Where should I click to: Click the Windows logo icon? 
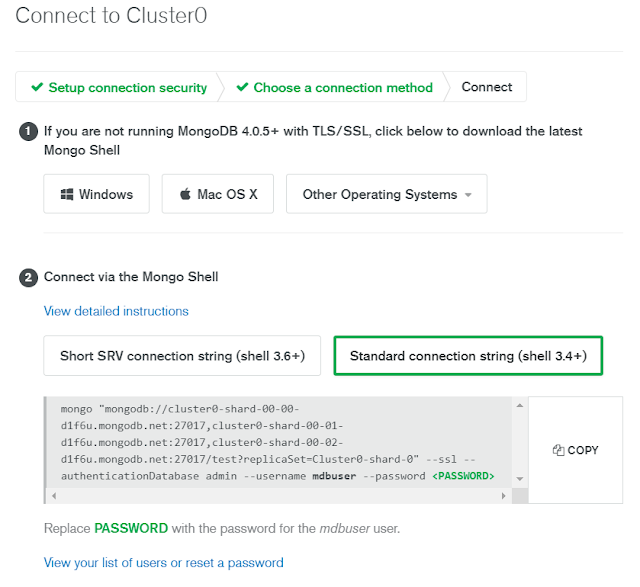pyautogui.click(x=67, y=195)
